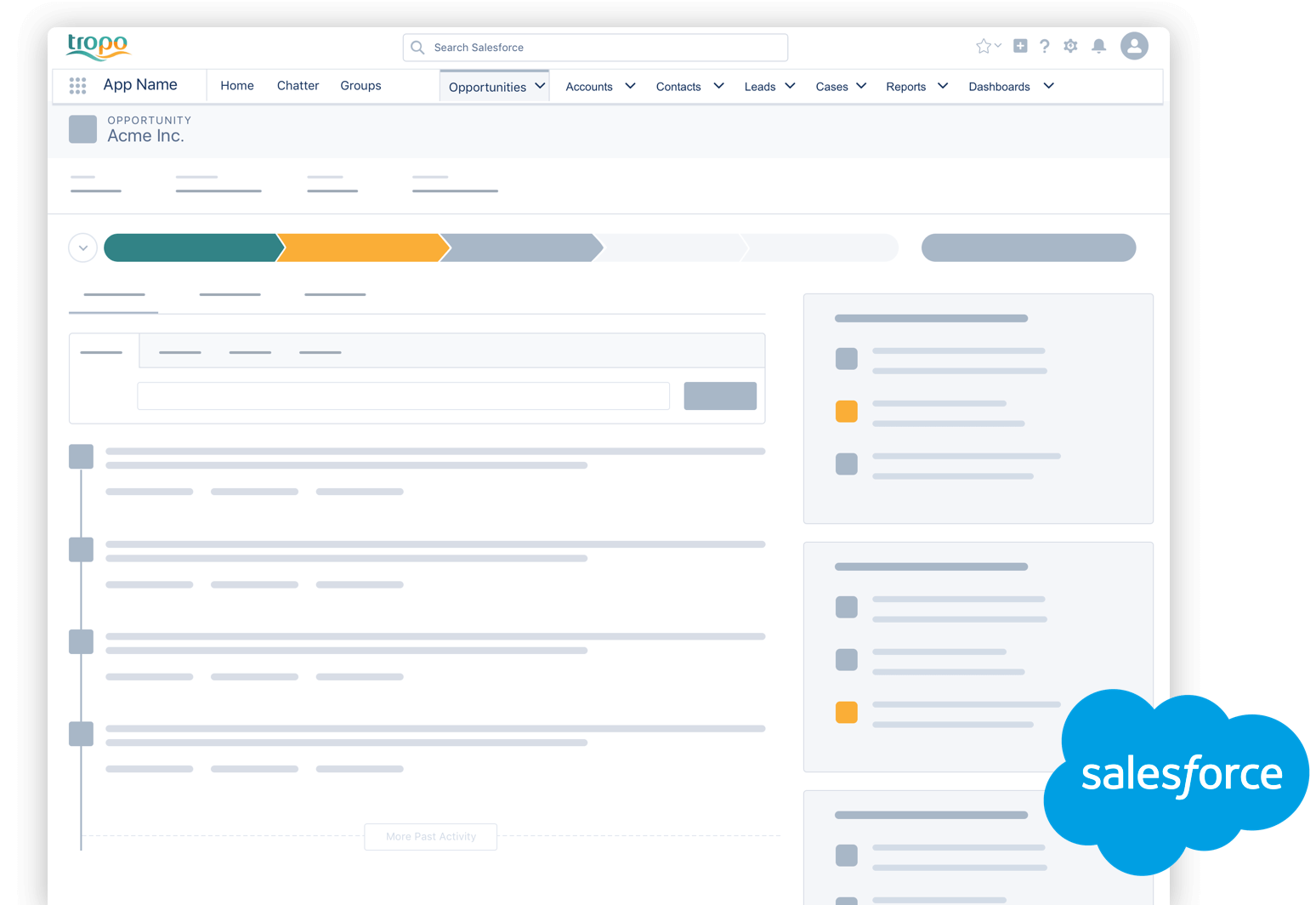Open the App Launcher grid icon
The height and width of the screenshot is (905, 1316).
click(77, 85)
